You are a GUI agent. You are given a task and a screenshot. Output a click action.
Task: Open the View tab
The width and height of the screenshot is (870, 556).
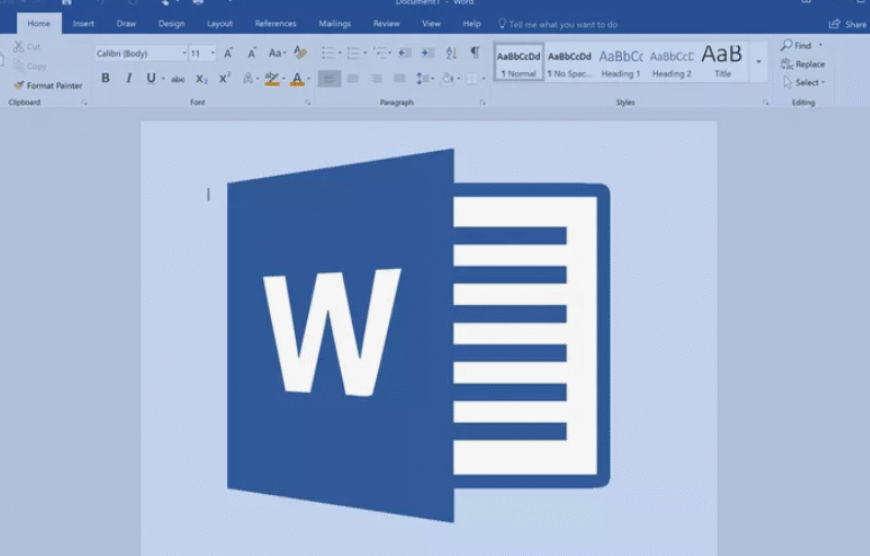431,23
